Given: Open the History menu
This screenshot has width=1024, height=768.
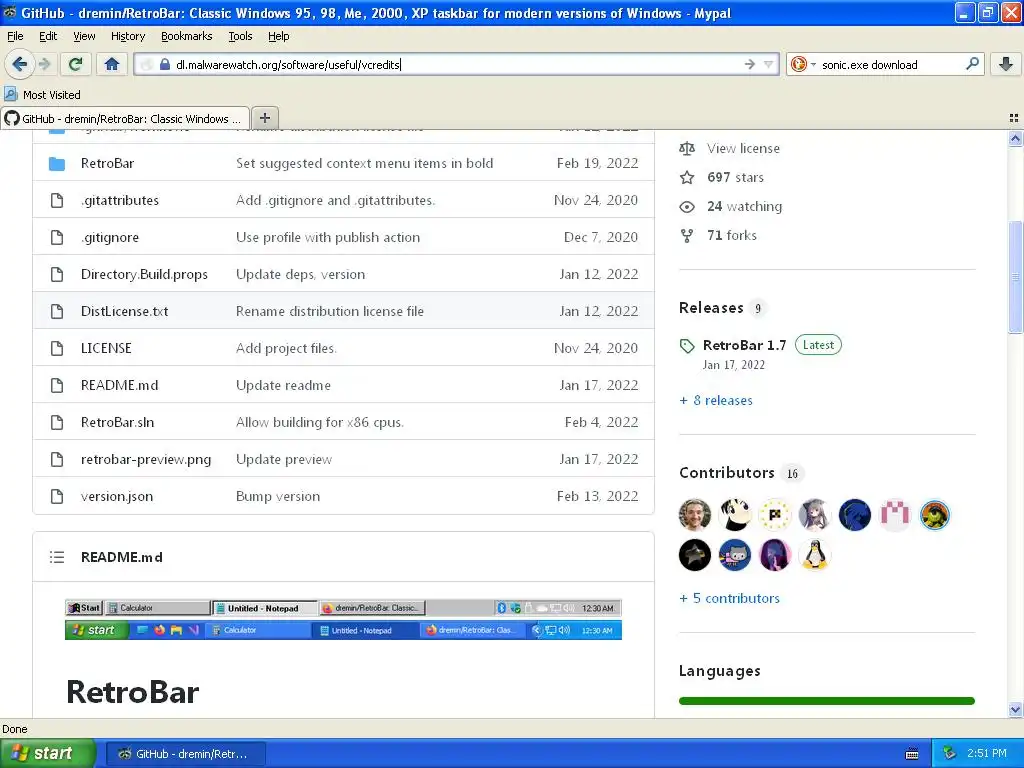Looking at the screenshot, I should tap(128, 36).
